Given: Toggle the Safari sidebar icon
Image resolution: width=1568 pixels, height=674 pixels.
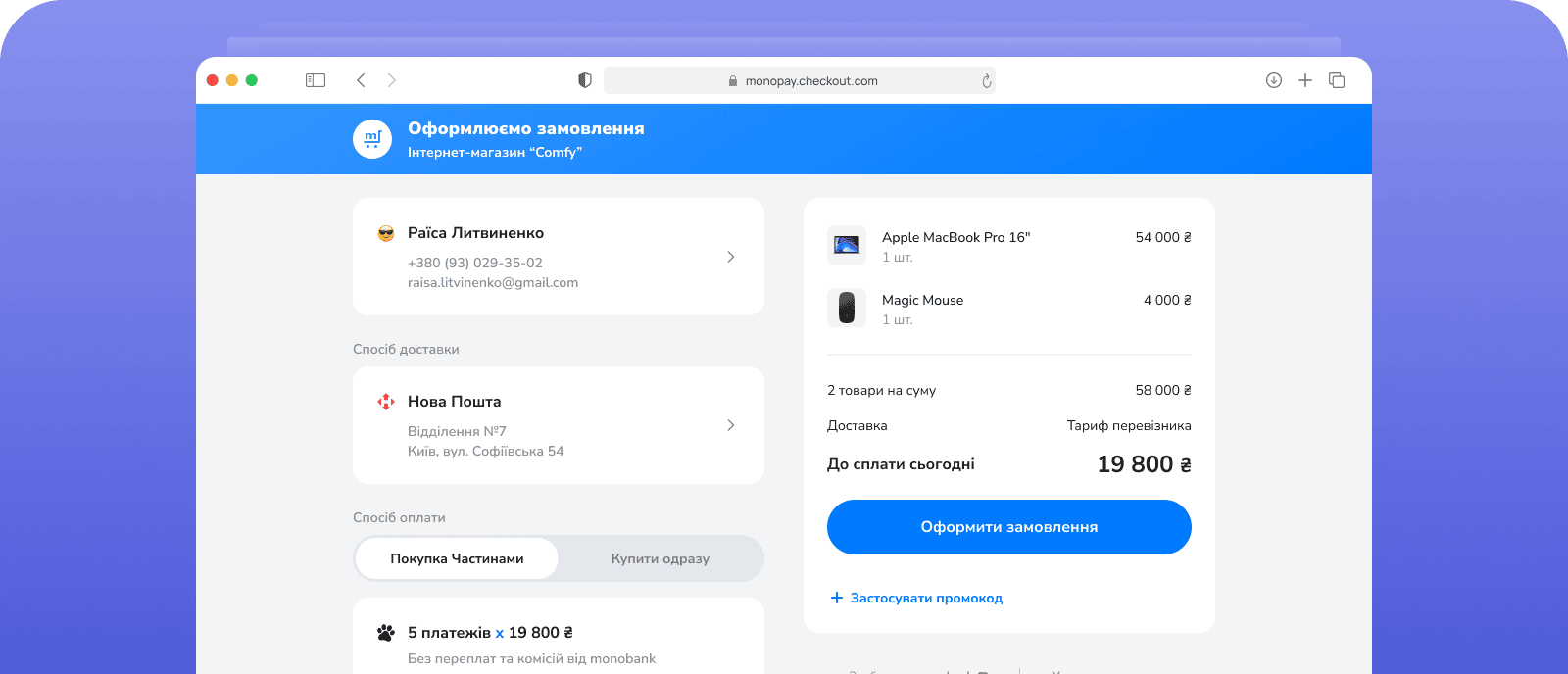Looking at the screenshot, I should [x=316, y=80].
